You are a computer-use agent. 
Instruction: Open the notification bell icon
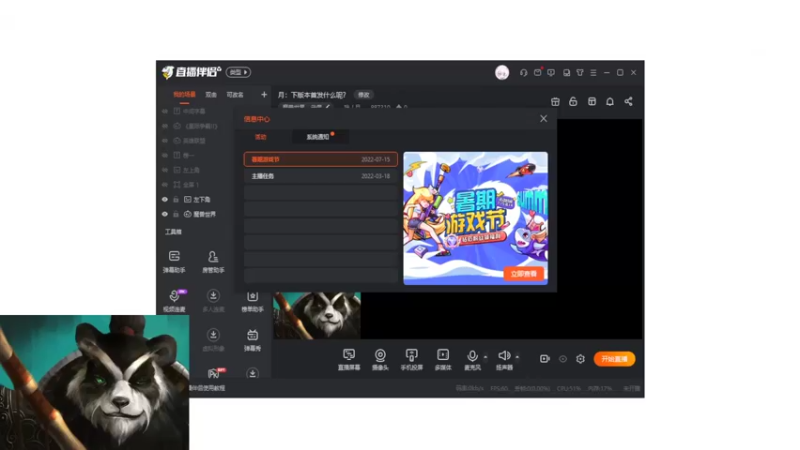coord(610,102)
